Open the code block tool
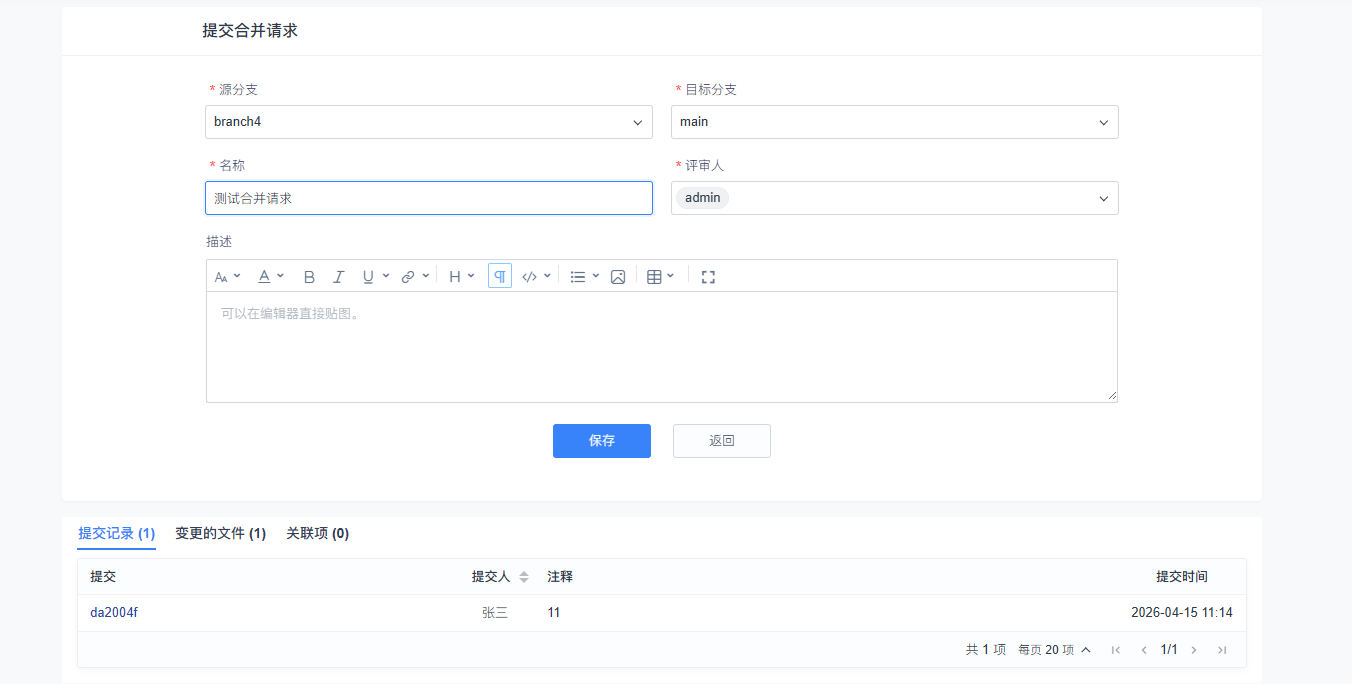 tap(530, 277)
